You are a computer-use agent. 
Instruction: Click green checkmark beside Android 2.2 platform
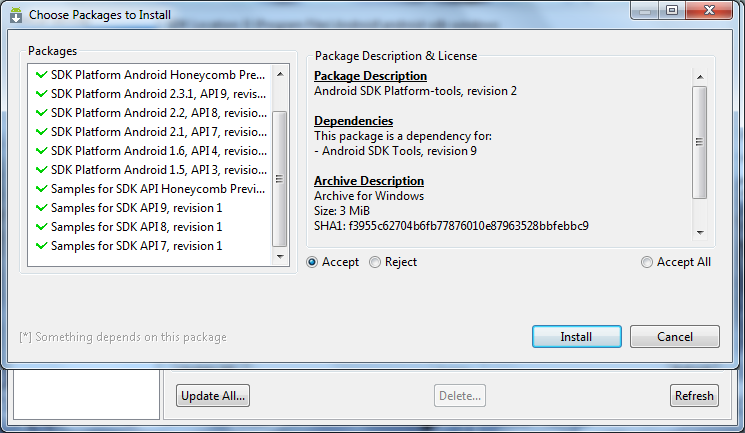(41, 113)
